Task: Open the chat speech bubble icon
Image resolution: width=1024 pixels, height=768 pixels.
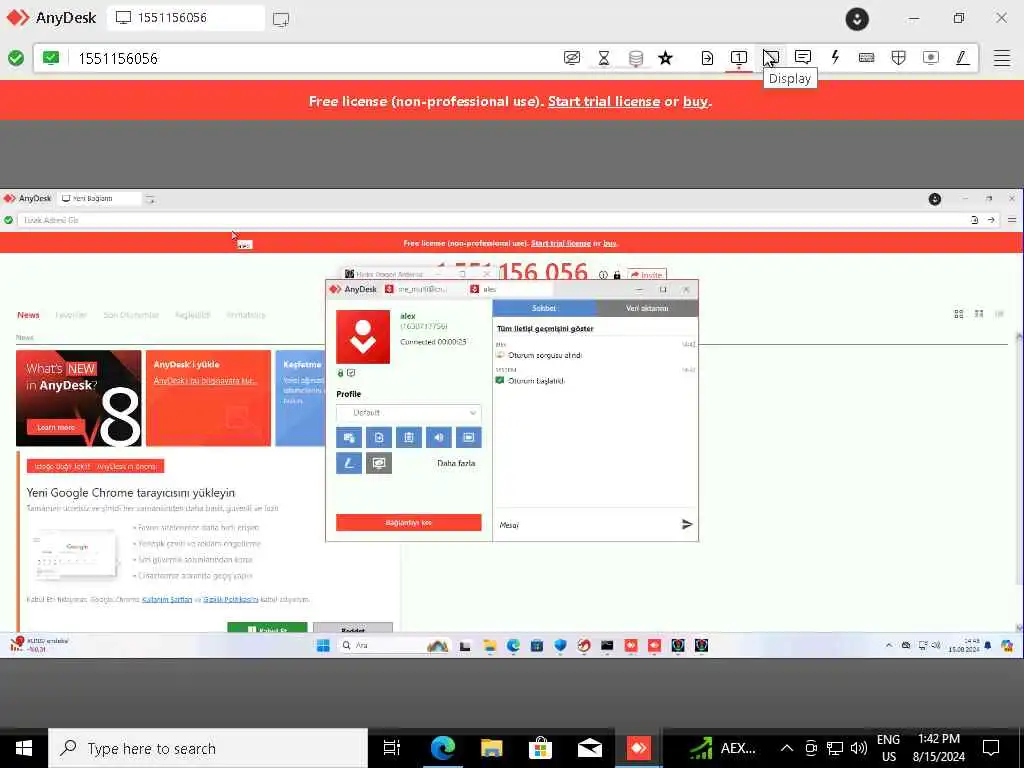Action: (803, 57)
